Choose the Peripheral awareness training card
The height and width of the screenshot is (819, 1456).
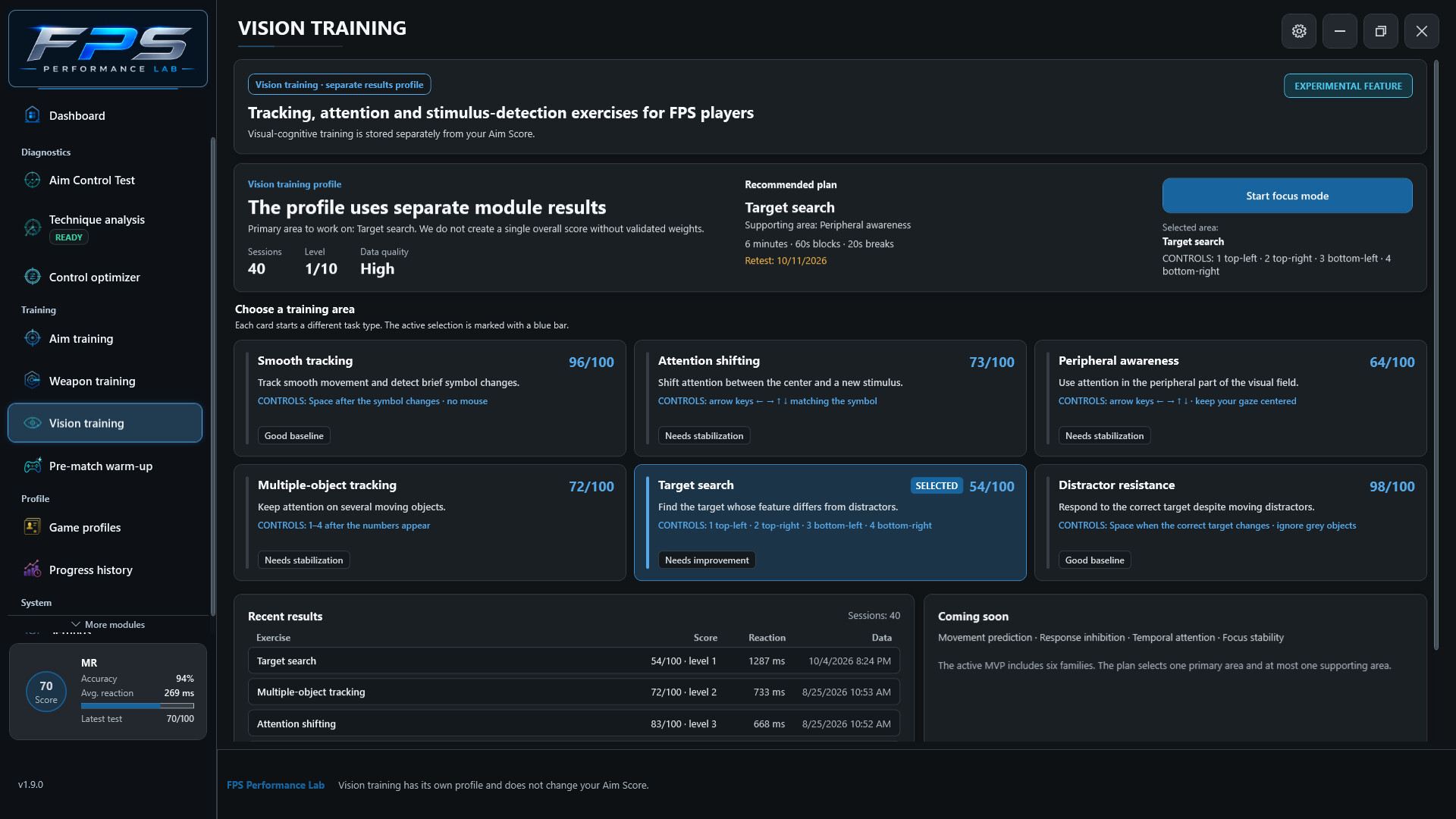tap(1231, 398)
